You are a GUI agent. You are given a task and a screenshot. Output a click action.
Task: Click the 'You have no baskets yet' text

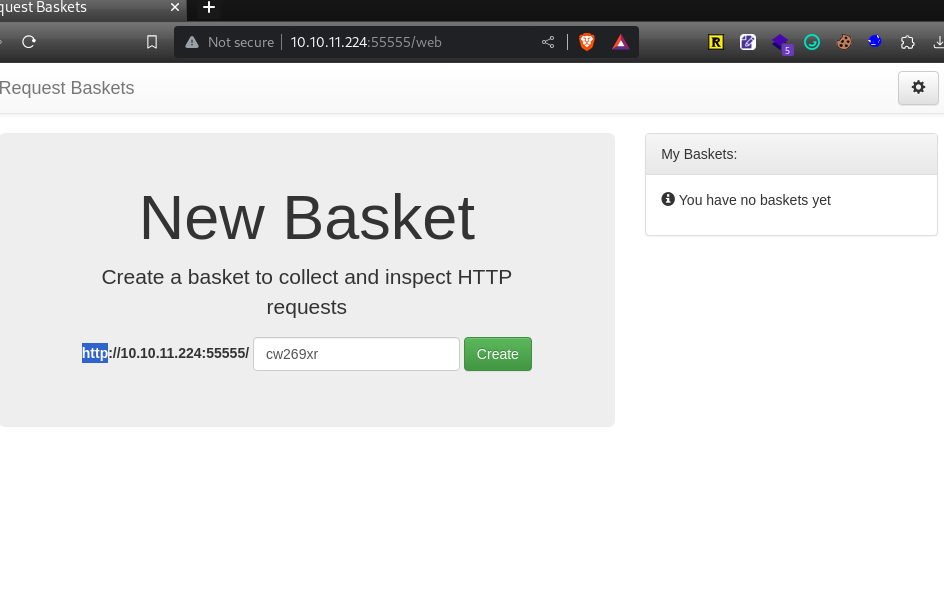point(755,200)
